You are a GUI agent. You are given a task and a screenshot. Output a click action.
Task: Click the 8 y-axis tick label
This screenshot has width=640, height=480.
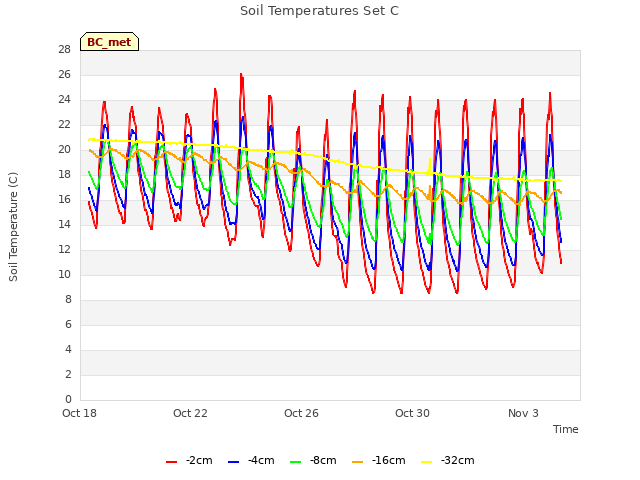[x=68, y=299]
